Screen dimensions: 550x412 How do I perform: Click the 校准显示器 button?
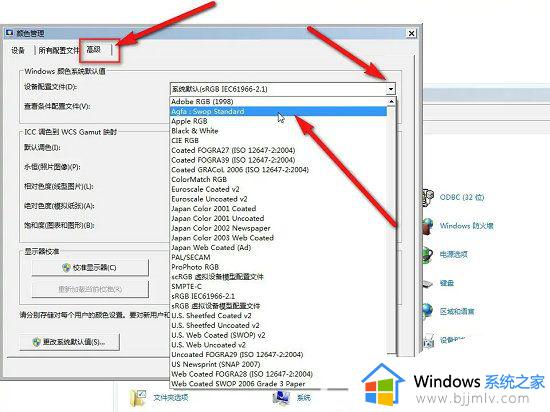(90, 268)
